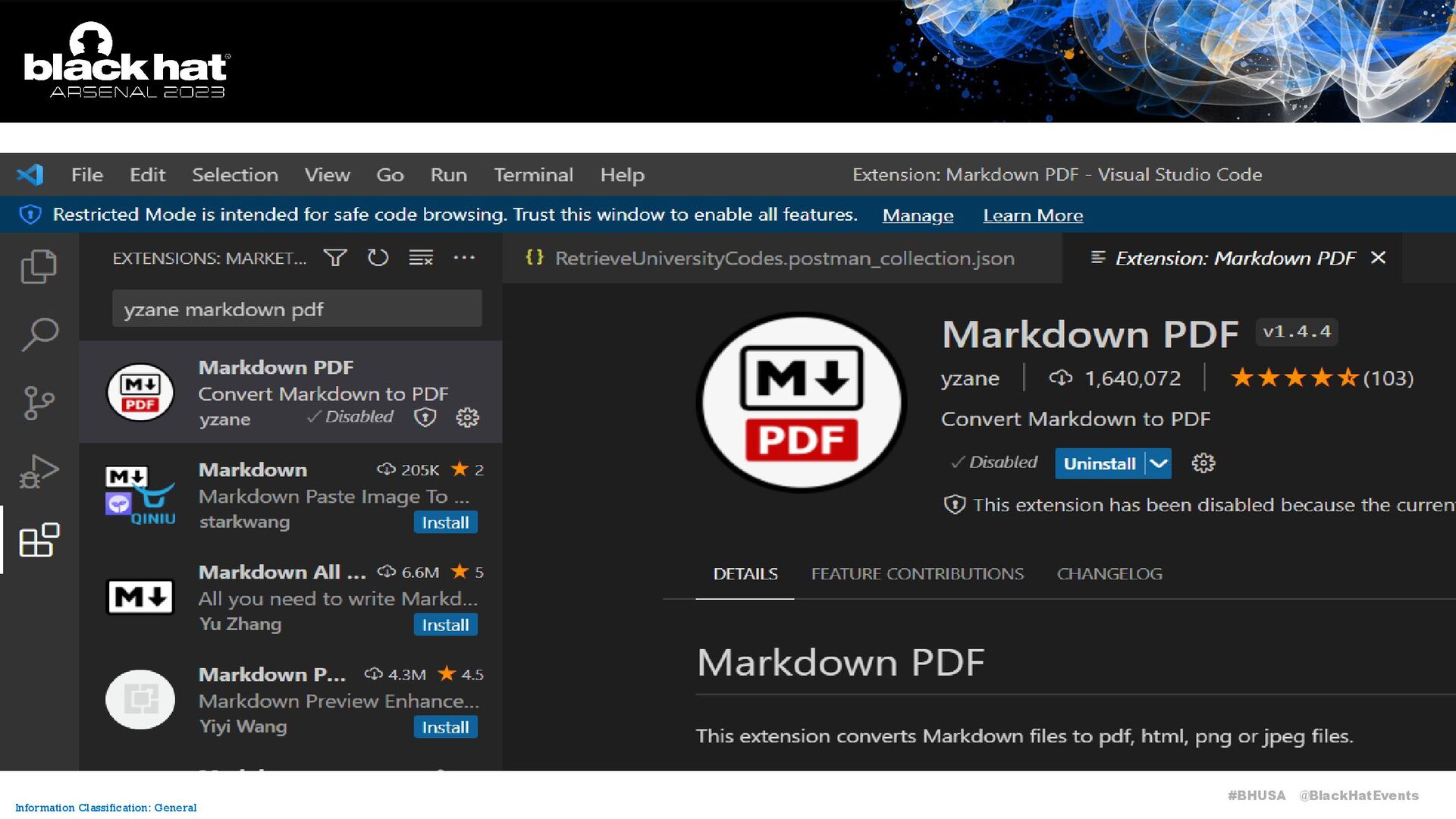Open the View menu
Viewport: 1456px width, 819px height.
click(328, 174)
